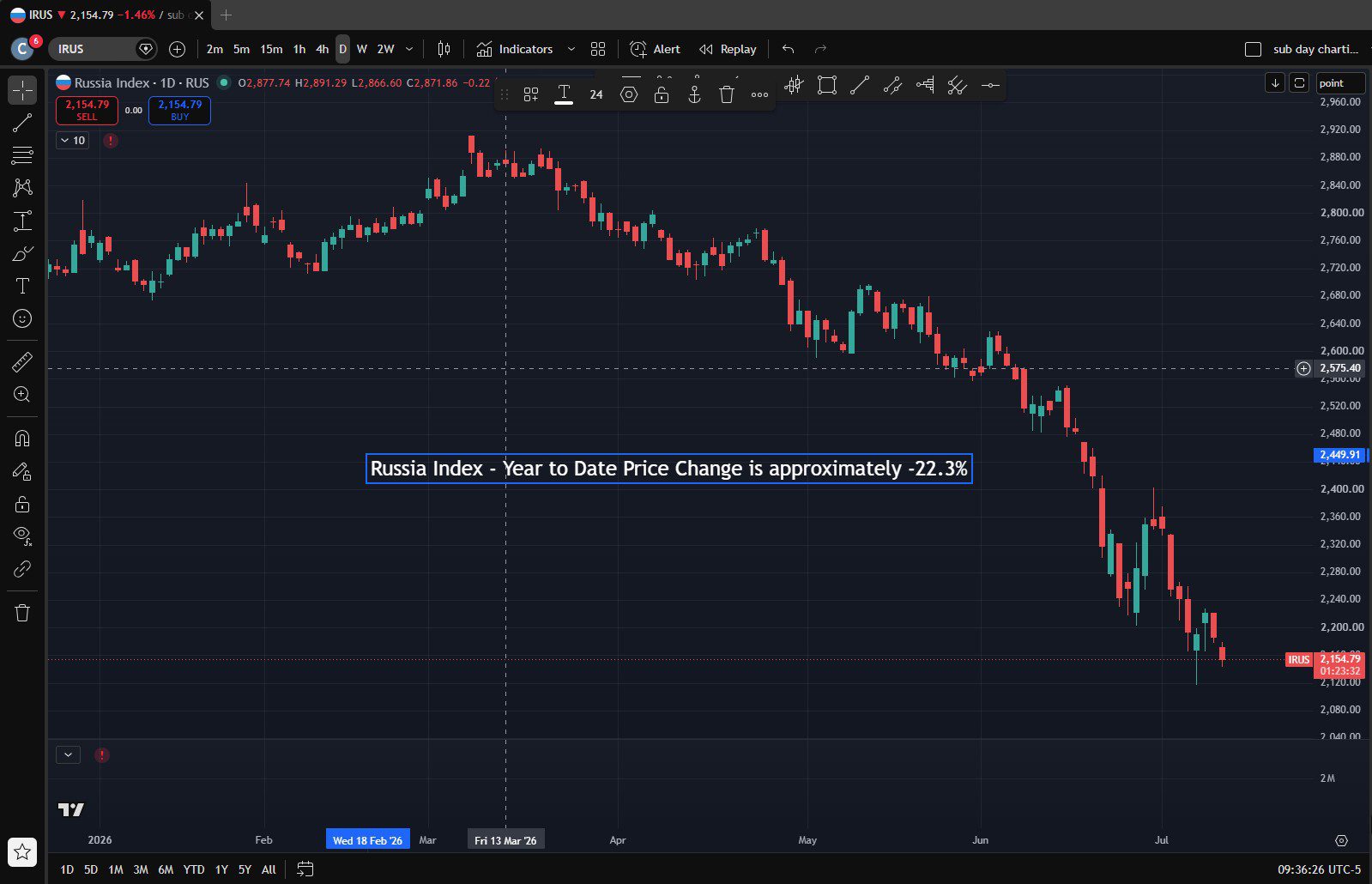Click the BUY 2,154.79 button
1372x884 pixels.
coord(179,111)
